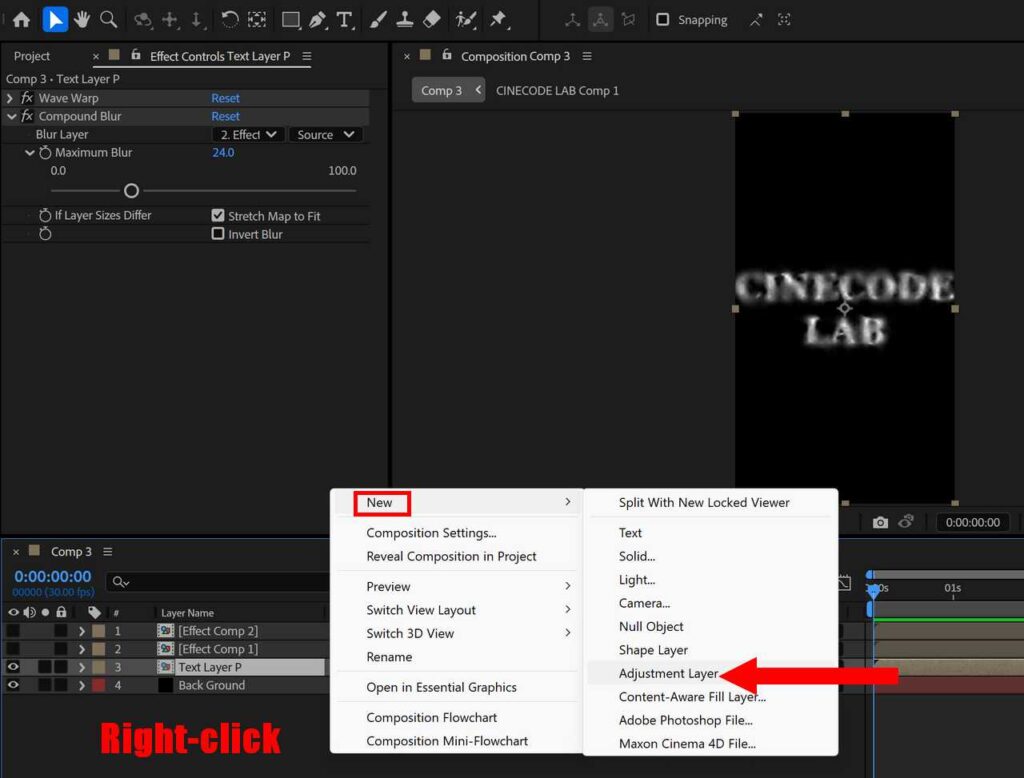Open the Preview submenu
Screen dimensions: 1024x778
(456, 587)
